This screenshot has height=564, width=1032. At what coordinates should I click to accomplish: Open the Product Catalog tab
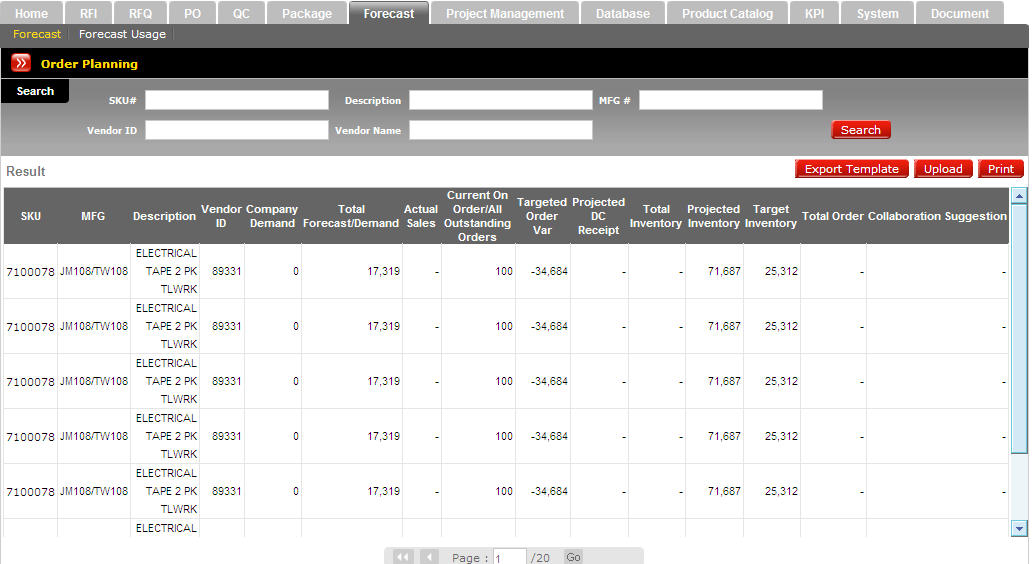tap(727, 14)
